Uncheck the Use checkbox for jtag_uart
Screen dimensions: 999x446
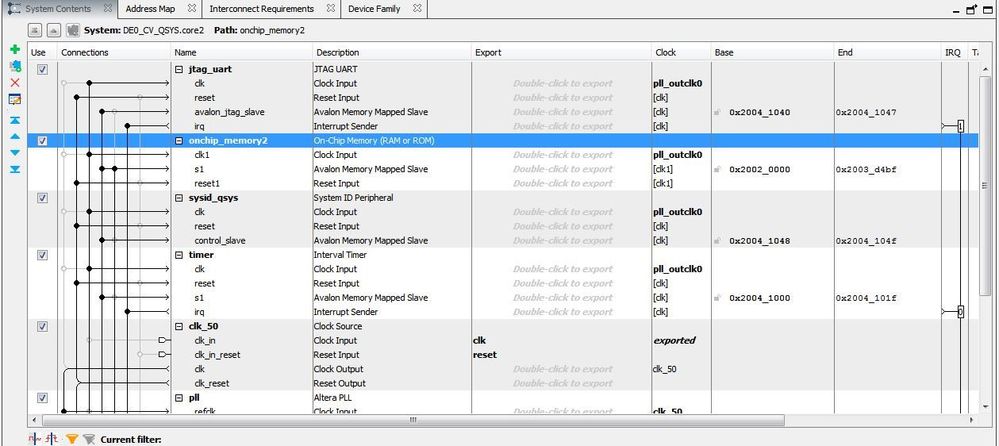[x=42, y=69]
